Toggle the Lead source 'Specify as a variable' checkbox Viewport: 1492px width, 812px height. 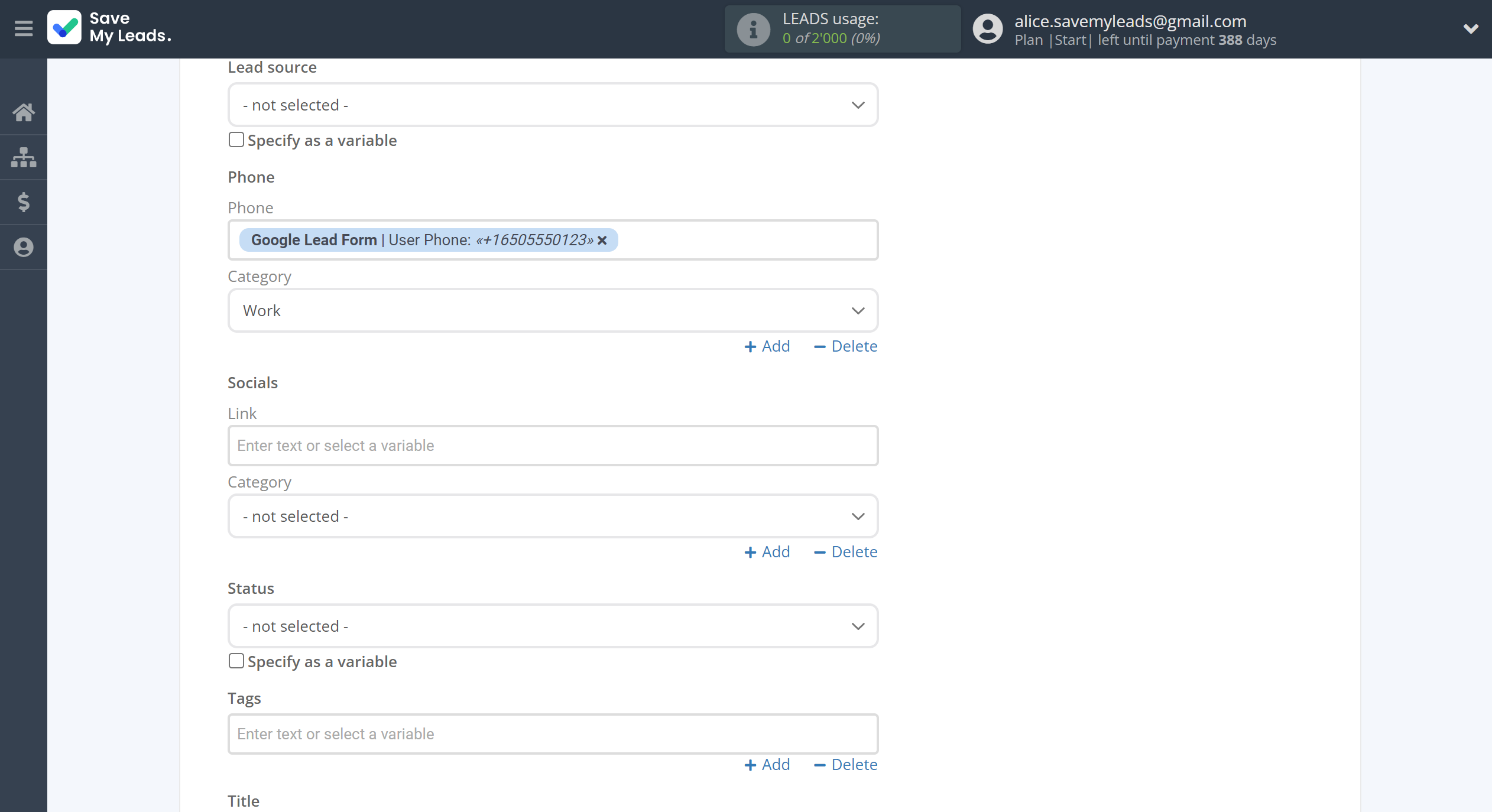tap(236, 139)
